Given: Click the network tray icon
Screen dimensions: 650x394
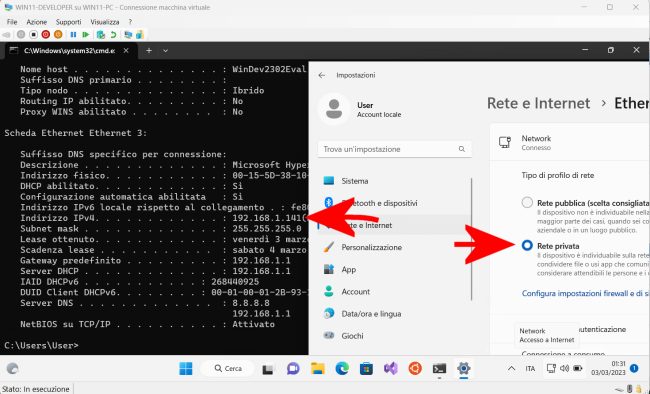Looking at the screenshot, I should [x=551, y=368].
